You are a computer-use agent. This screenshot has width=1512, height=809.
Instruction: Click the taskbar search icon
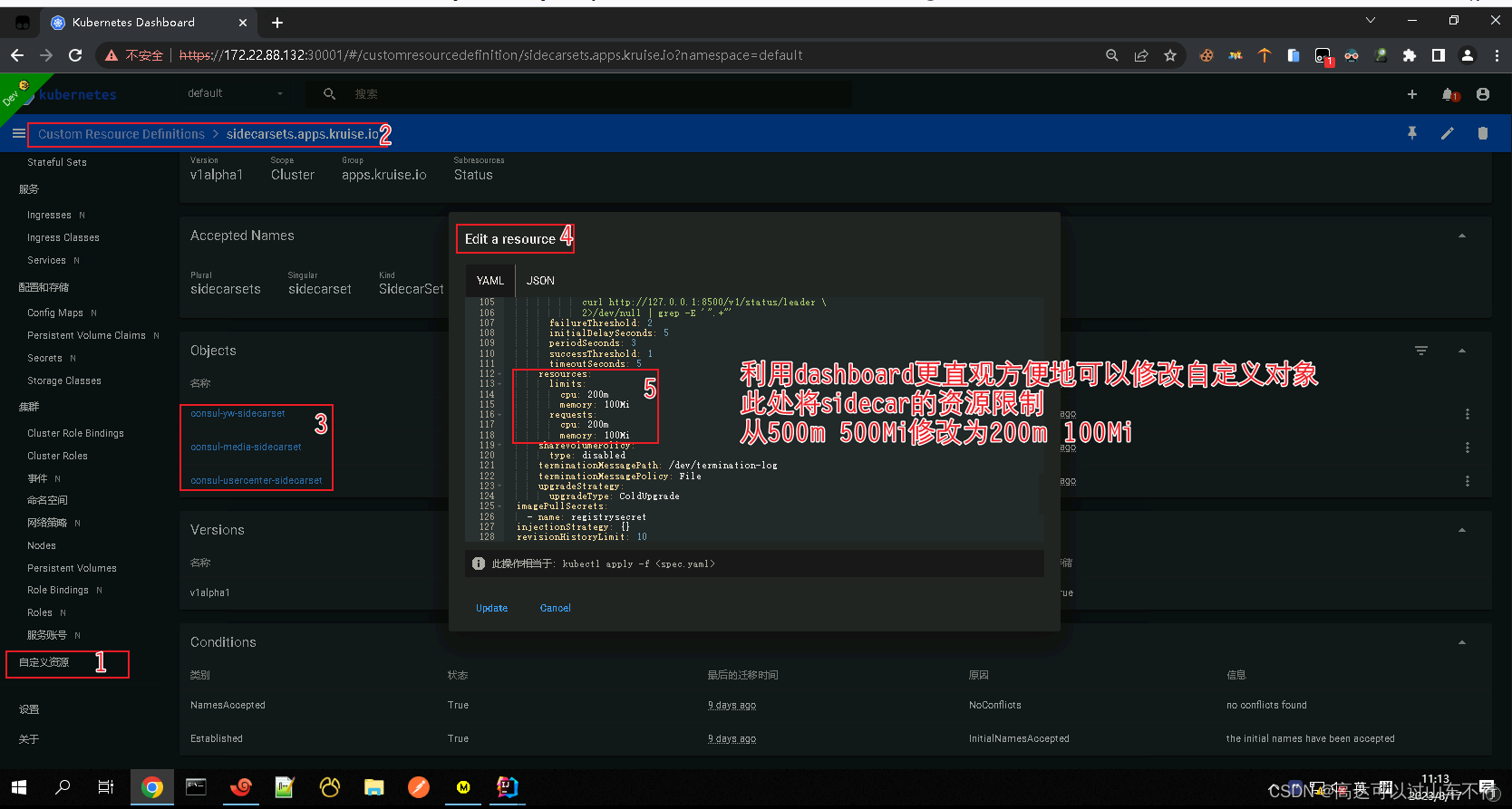click(x=63, y=787)
